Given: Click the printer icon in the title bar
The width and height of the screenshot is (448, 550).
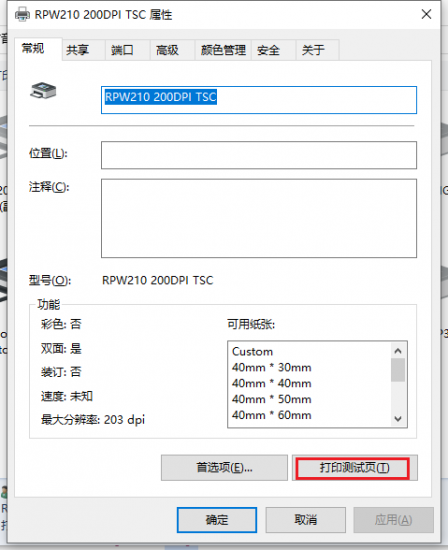Looking at the screenshot, I should [22, 14].
